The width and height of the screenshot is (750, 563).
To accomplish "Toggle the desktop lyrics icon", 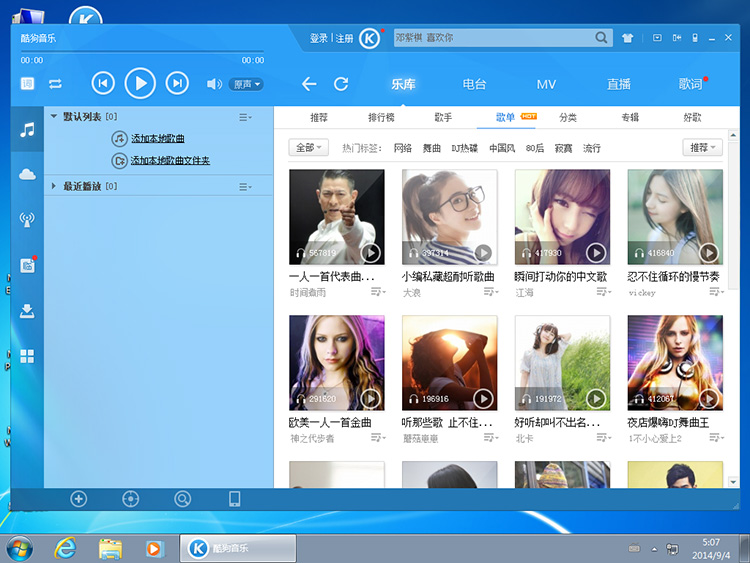I will (27, 84).
